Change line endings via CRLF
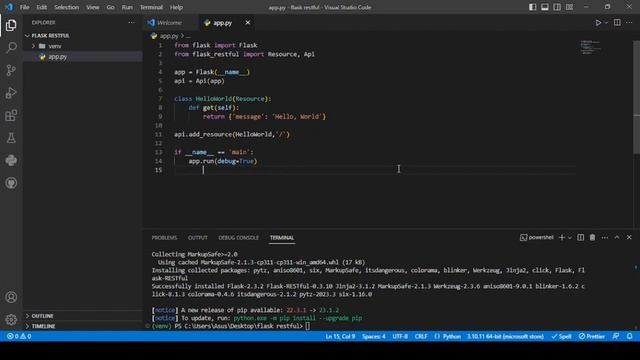This screenshot has width=640, height=360. (x=421, y=336)
